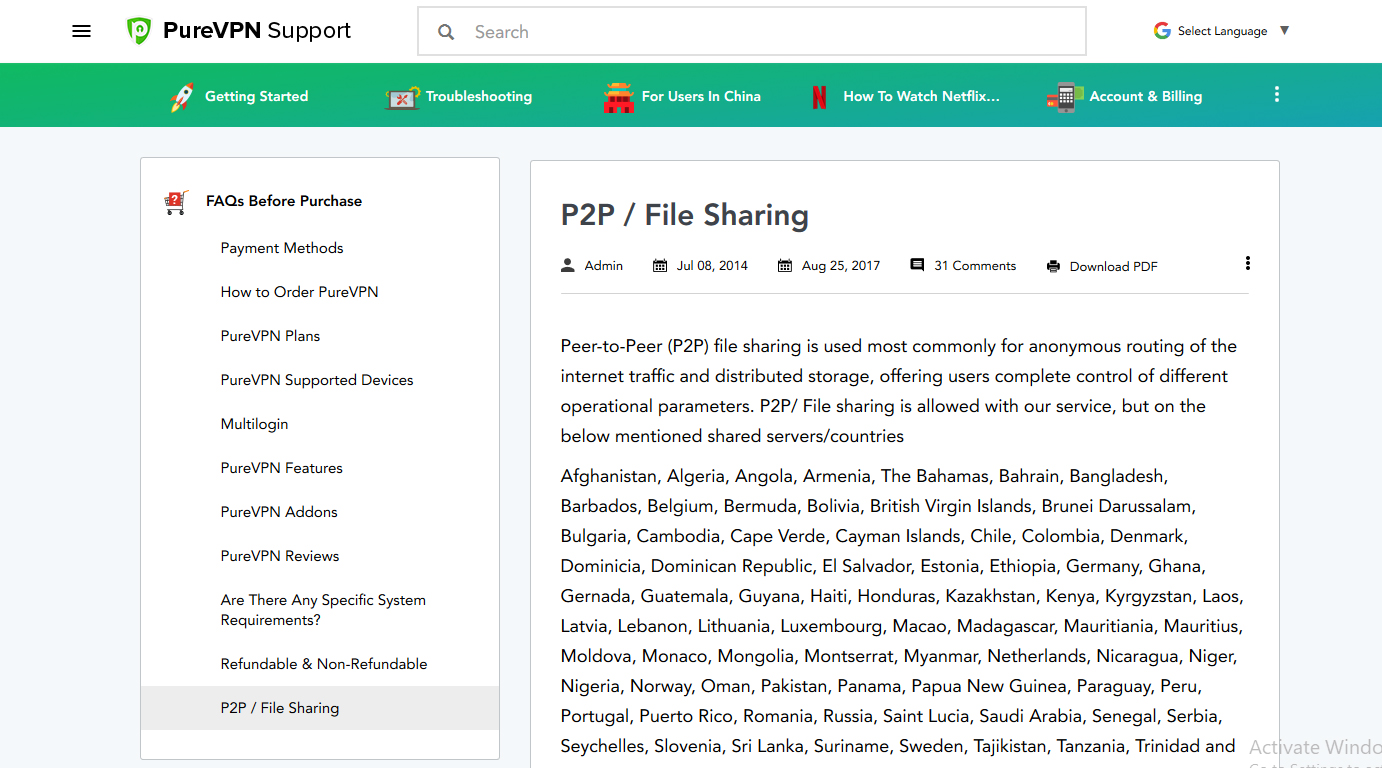This screenshot has height=768, width=1382.
Task: Click the Account & Billing calculator icon
Action: (1065, 97)
